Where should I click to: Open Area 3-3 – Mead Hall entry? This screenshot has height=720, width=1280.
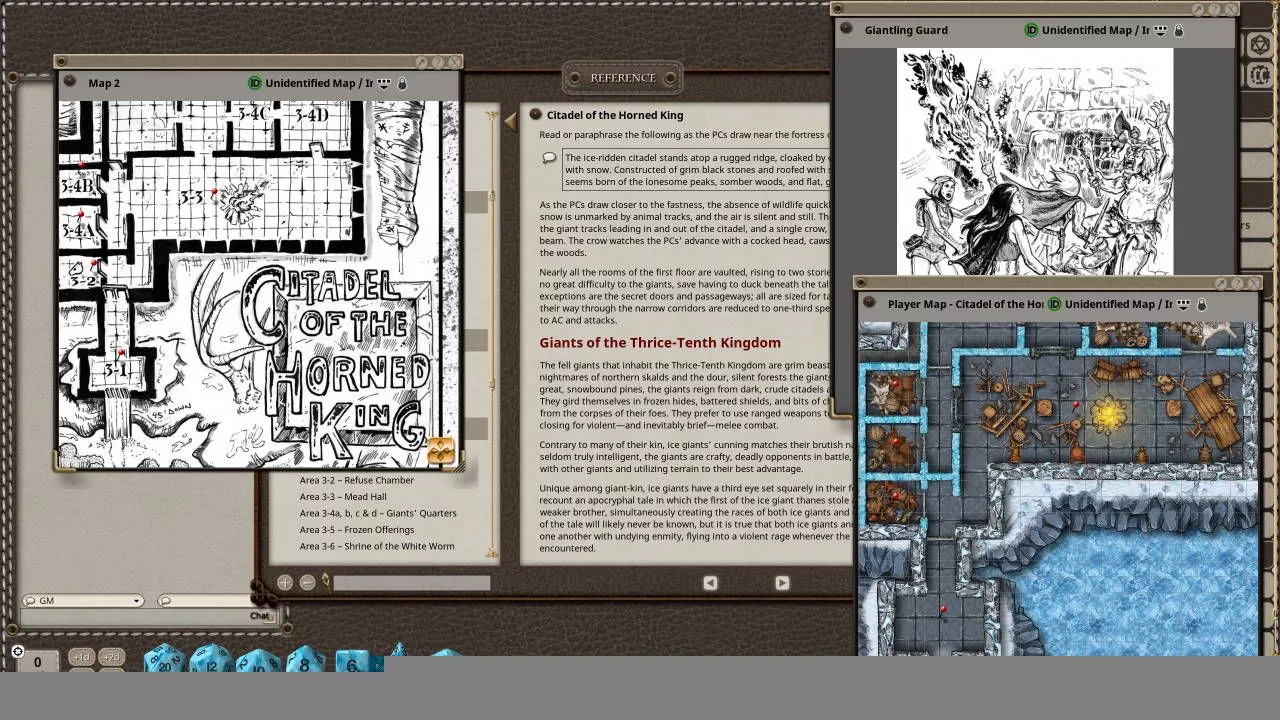[x=343, y=497]
